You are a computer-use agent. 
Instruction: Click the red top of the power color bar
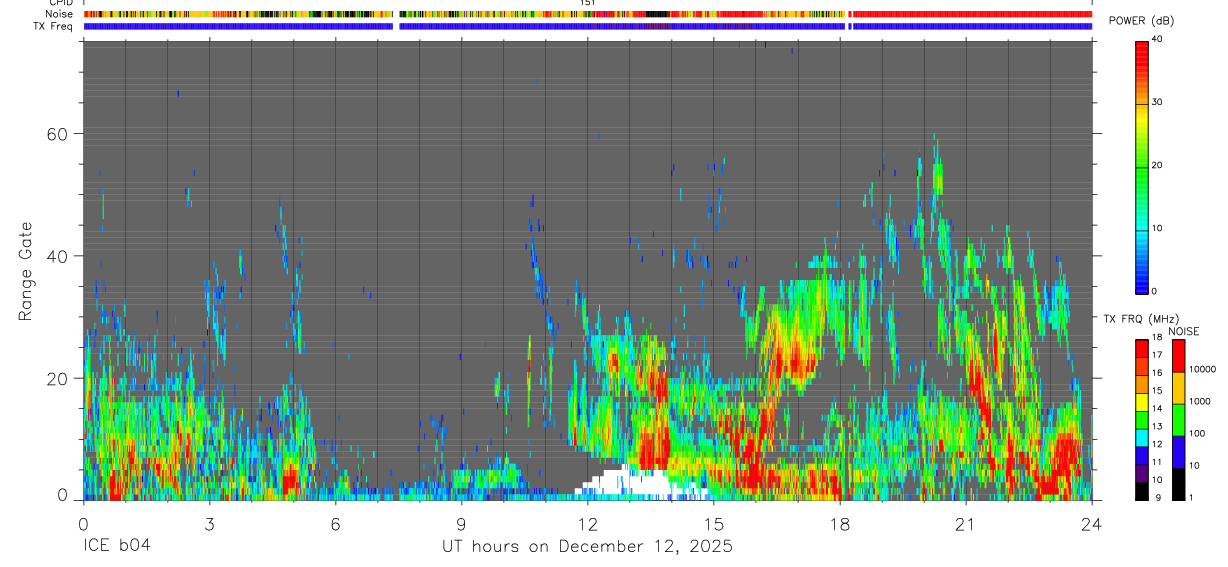coord(1142,46)
